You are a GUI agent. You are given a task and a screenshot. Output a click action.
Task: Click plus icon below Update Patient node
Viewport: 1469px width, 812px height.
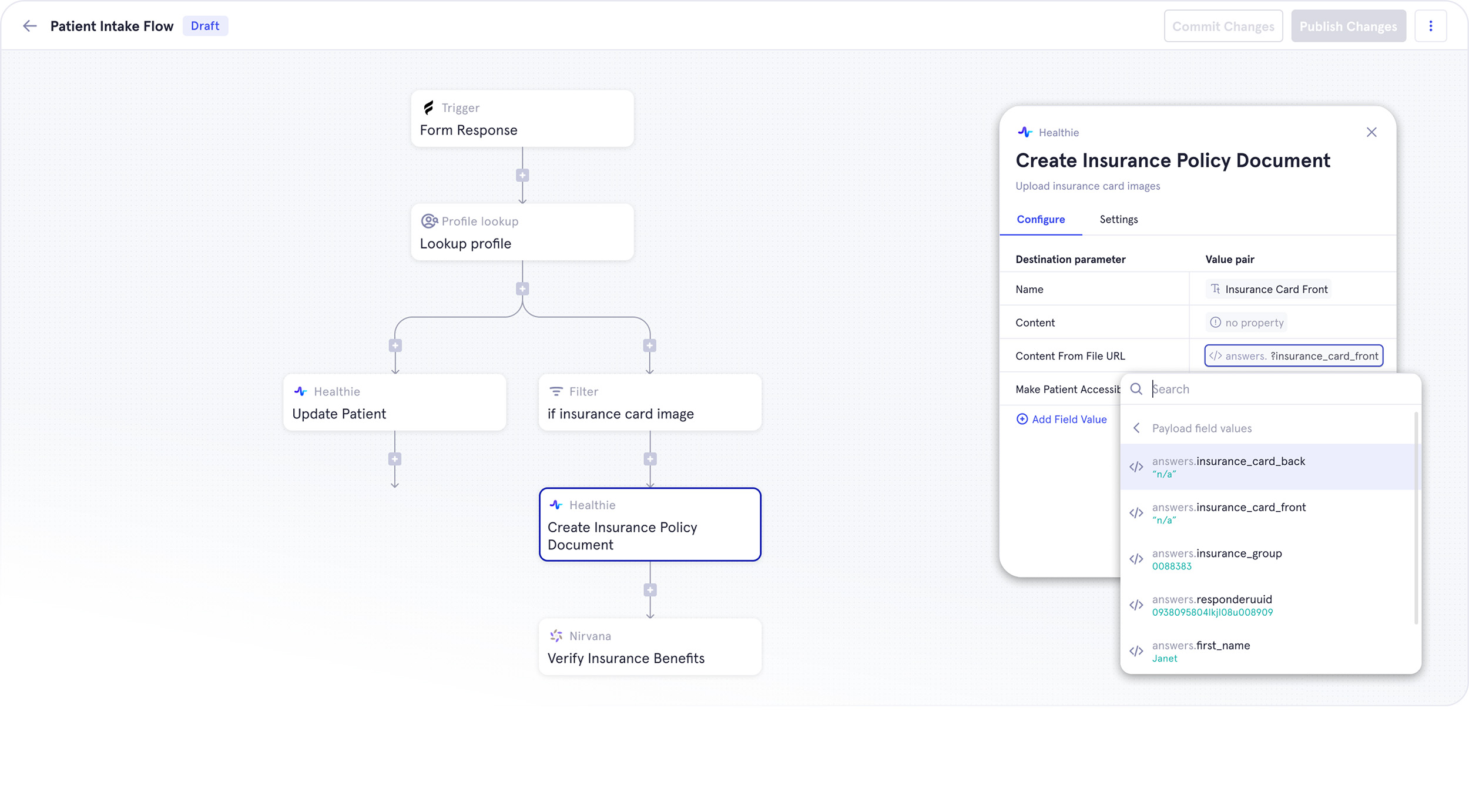click(395, 459)
